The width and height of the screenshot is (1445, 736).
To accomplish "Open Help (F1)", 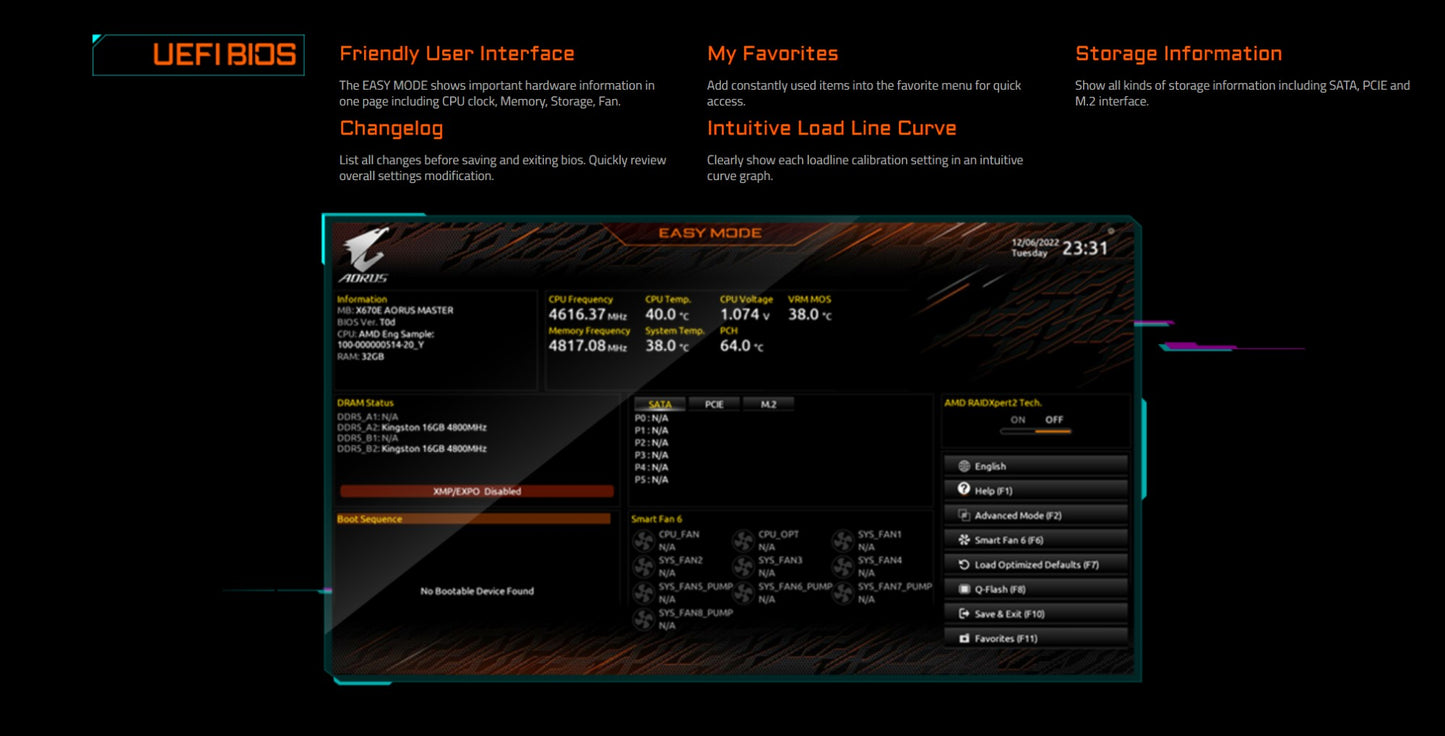I will point(1036,491).
